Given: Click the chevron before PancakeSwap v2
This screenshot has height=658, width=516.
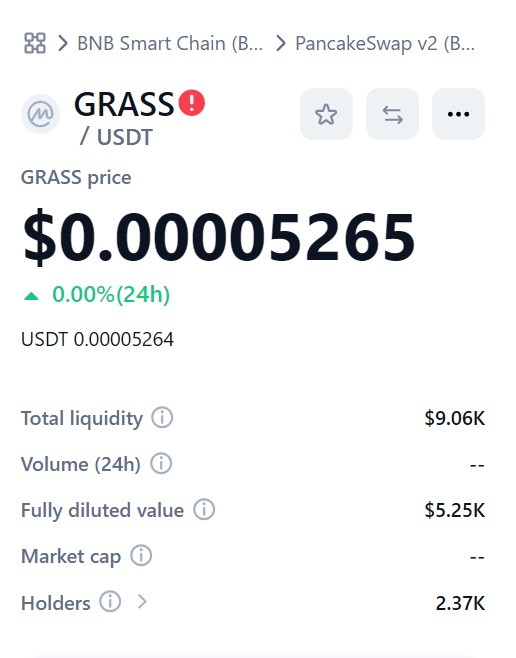Looking at the screenshot, I should pos(280,43).
